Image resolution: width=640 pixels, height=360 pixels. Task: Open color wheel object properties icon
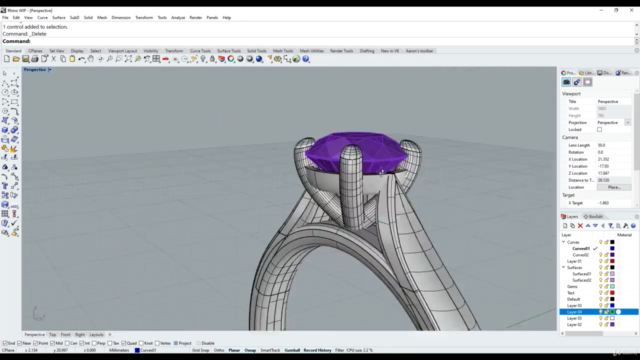click(x=231, y=59)
